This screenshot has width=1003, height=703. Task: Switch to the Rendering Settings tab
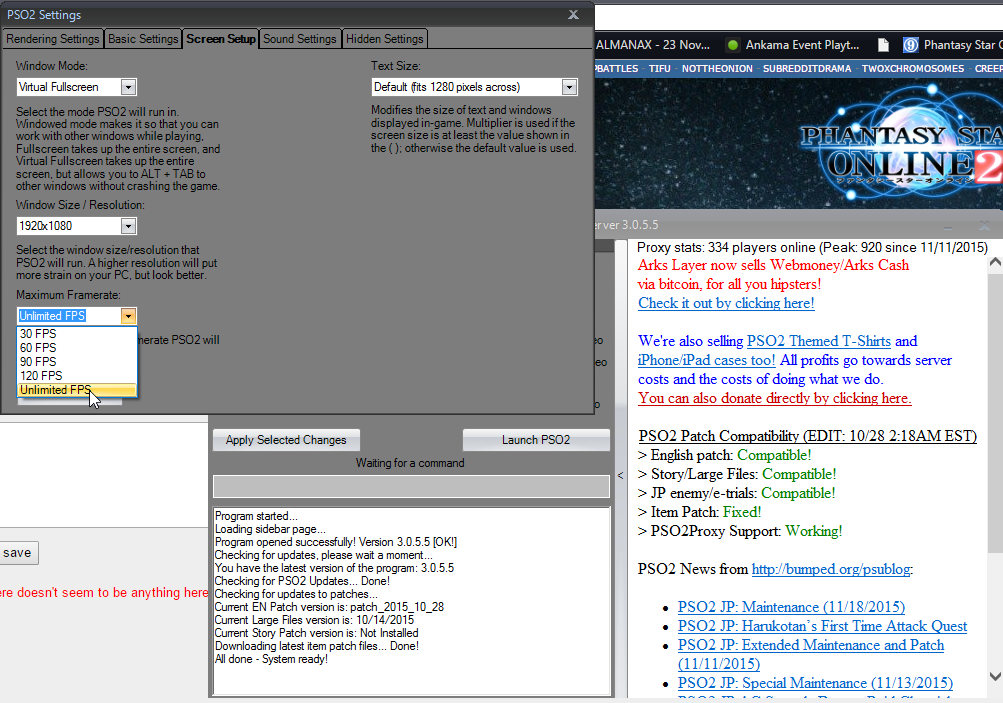tap(52, 38)
